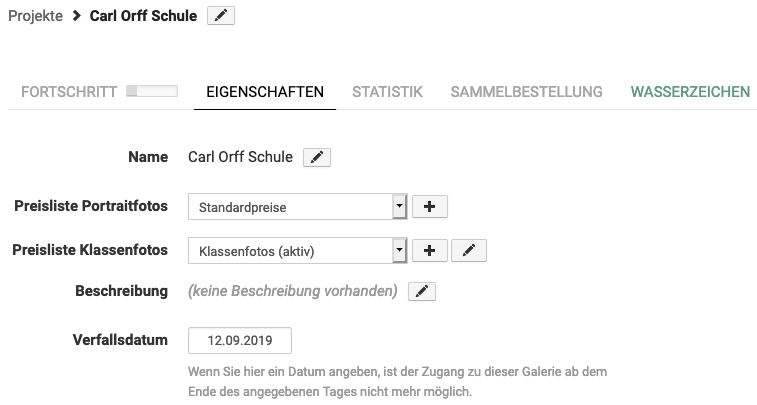The image size is (757, 405).
Task: Edit the Name field via its pencil icon
Action: (x=316, y=157)
